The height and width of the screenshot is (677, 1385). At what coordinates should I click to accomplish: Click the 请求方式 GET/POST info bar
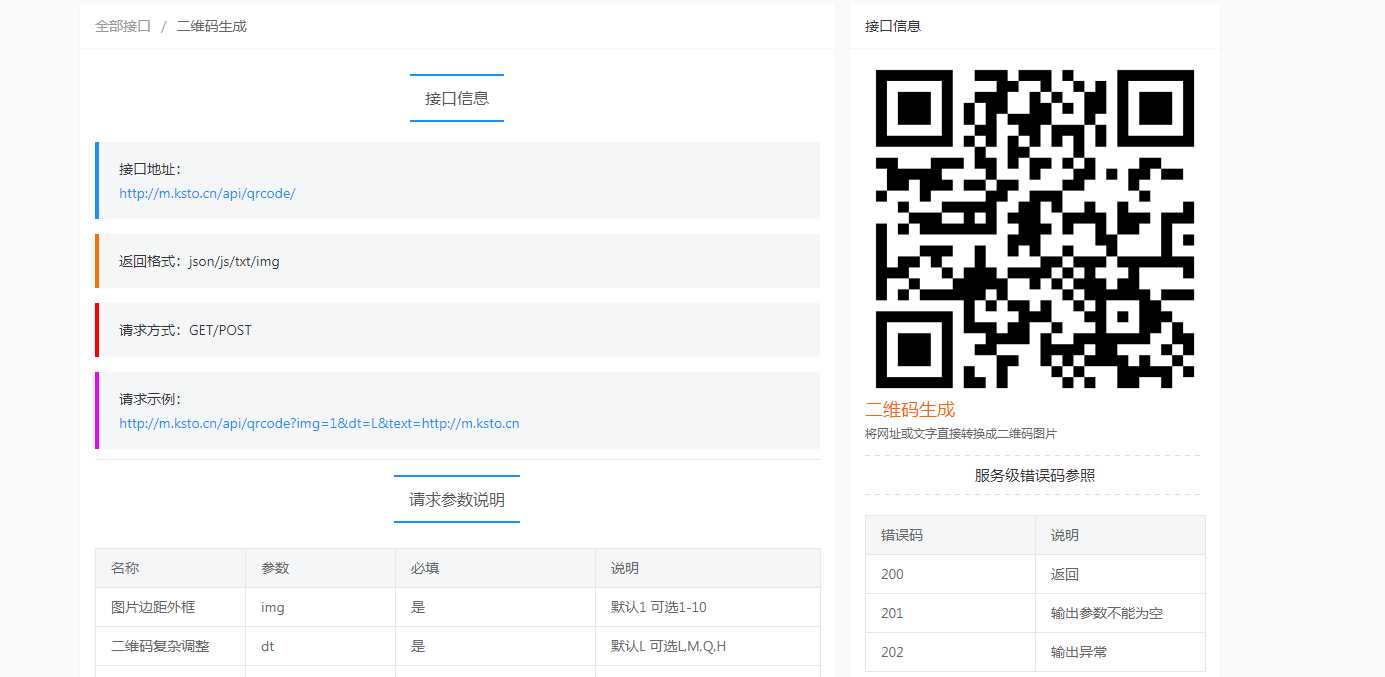point(457,329)
